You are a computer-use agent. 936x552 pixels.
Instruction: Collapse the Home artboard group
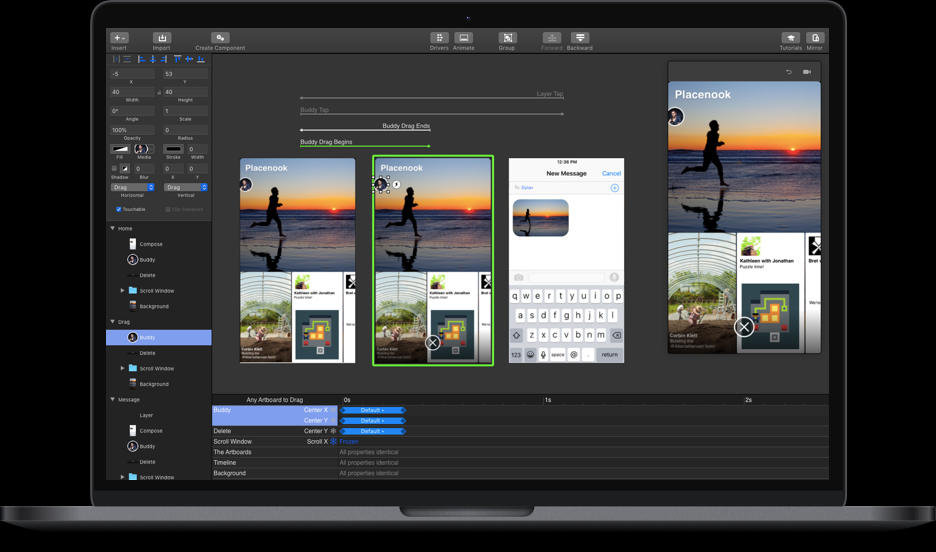pyautogui.click(x=112, y=228)
